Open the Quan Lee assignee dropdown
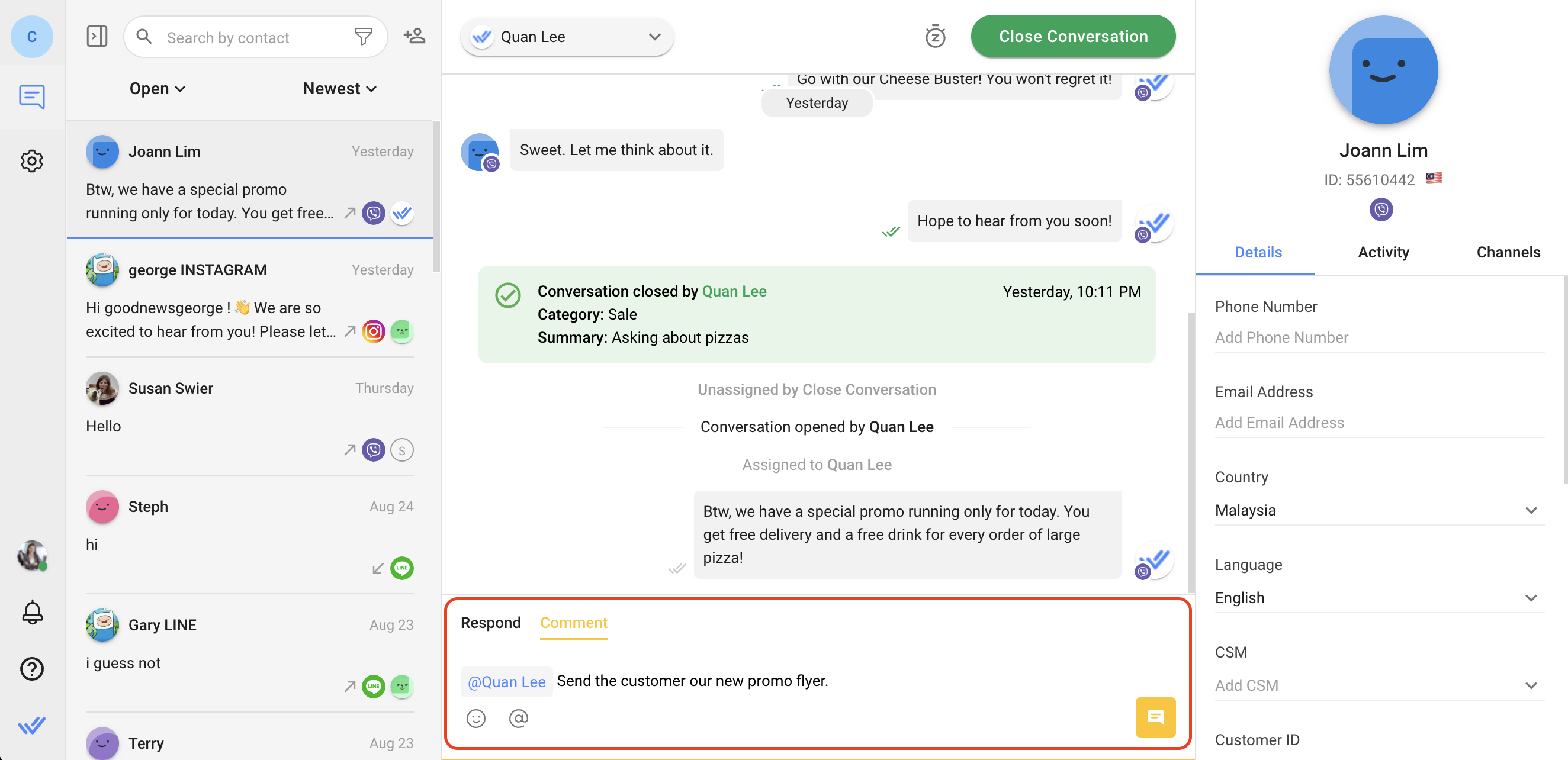Image resolution: width=1568 pixels, height=760 pixels. tap(567, 37)
